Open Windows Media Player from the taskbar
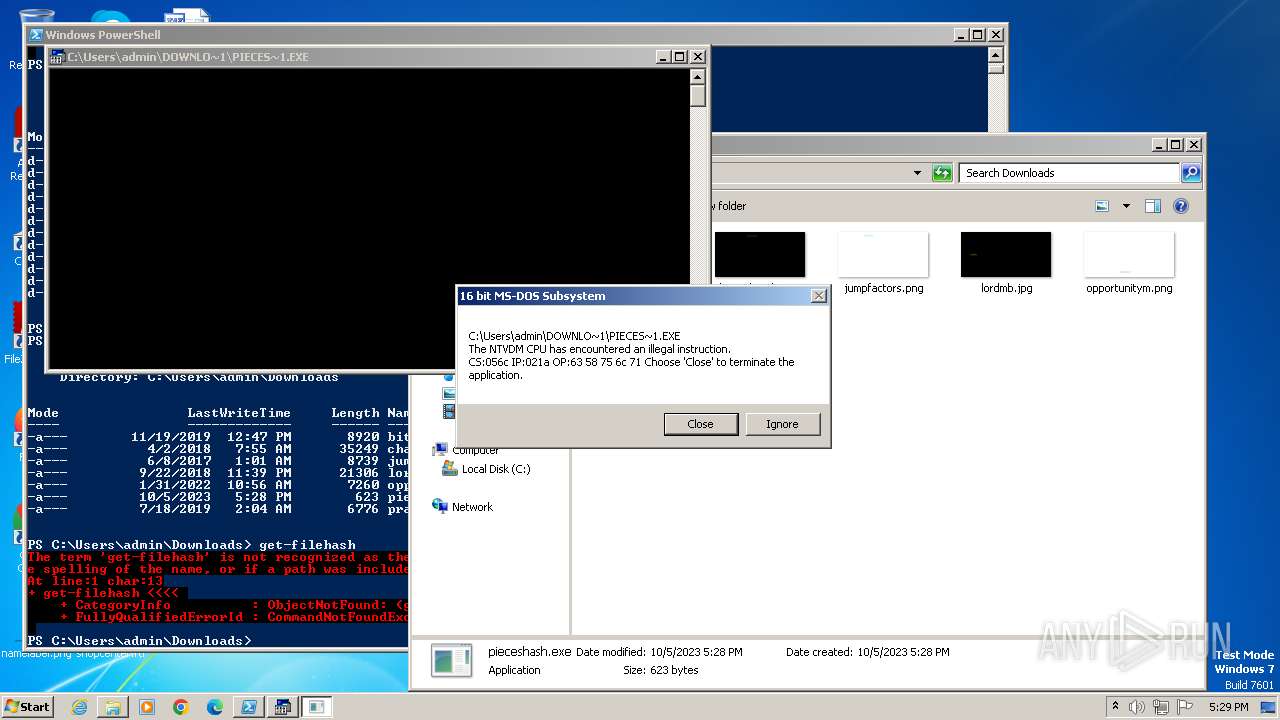The image size is (1280, 720). point(147,707)
